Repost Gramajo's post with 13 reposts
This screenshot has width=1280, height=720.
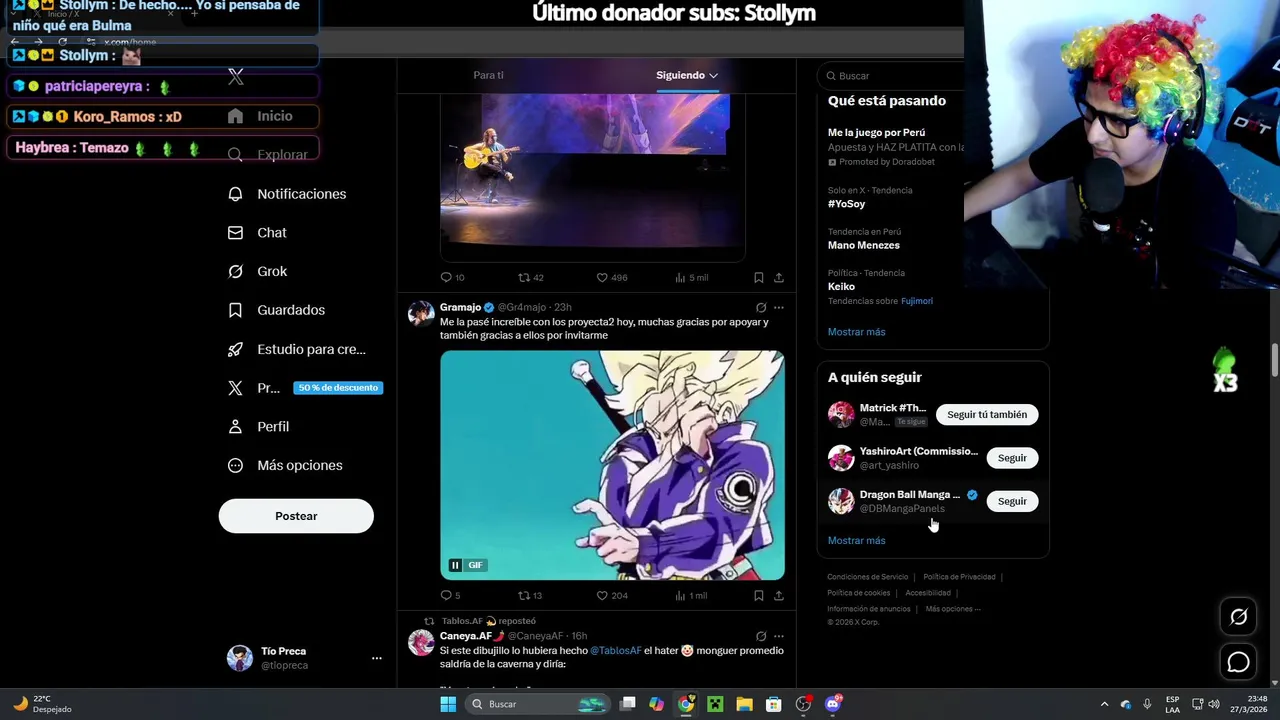[530, 595]
